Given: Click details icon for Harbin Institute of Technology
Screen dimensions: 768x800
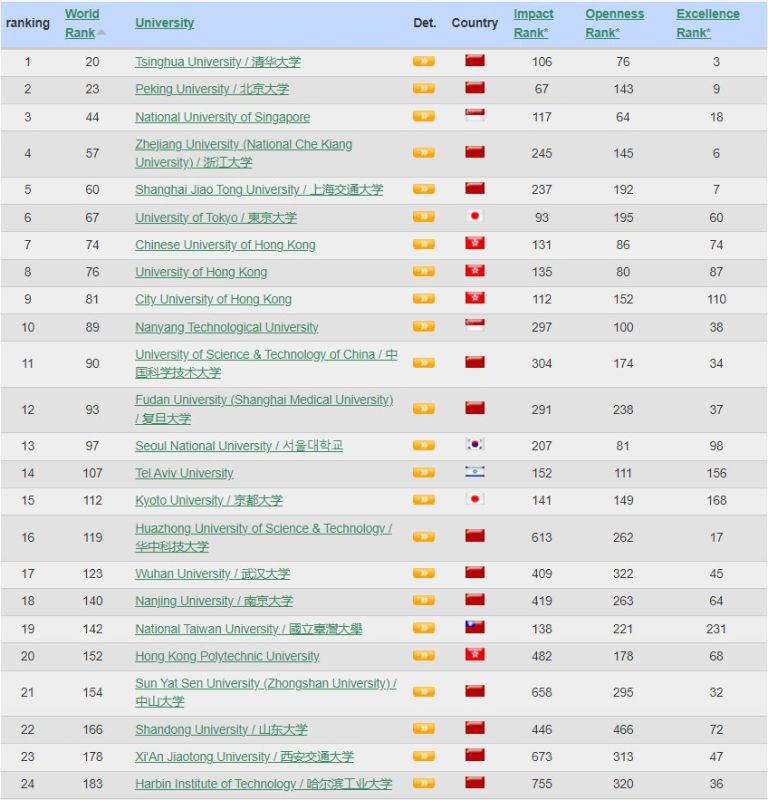Looking at the screenshot, I should [424, 783].
